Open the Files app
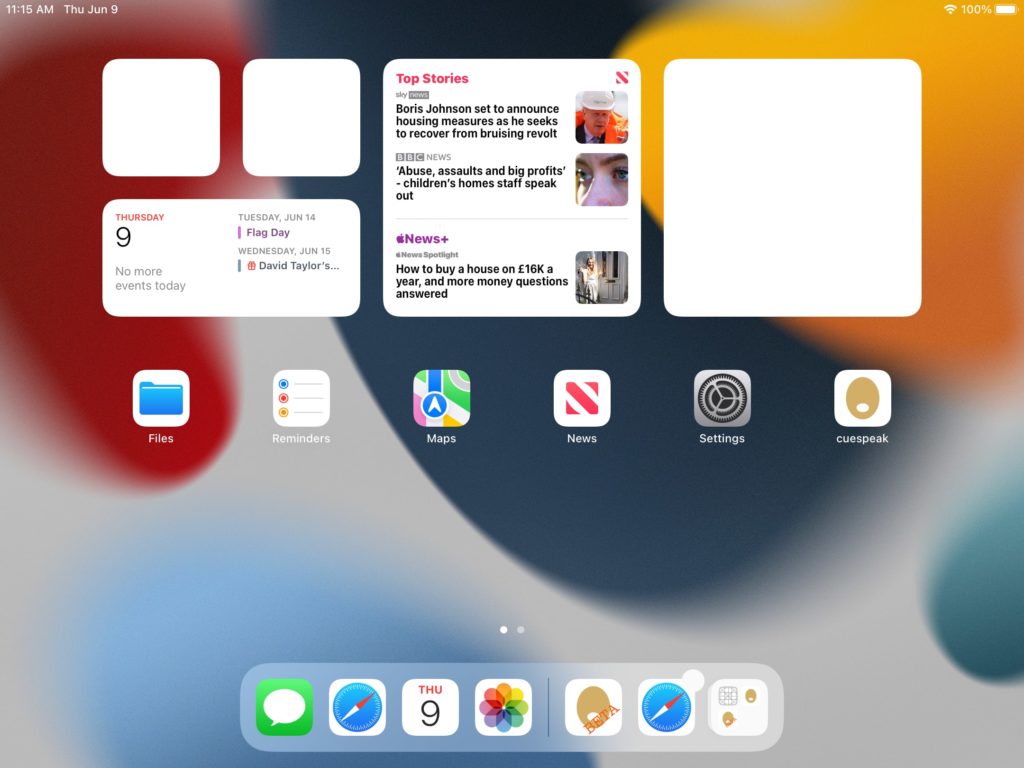This screenshot has height=768, width=1024. tap(161, 398)
